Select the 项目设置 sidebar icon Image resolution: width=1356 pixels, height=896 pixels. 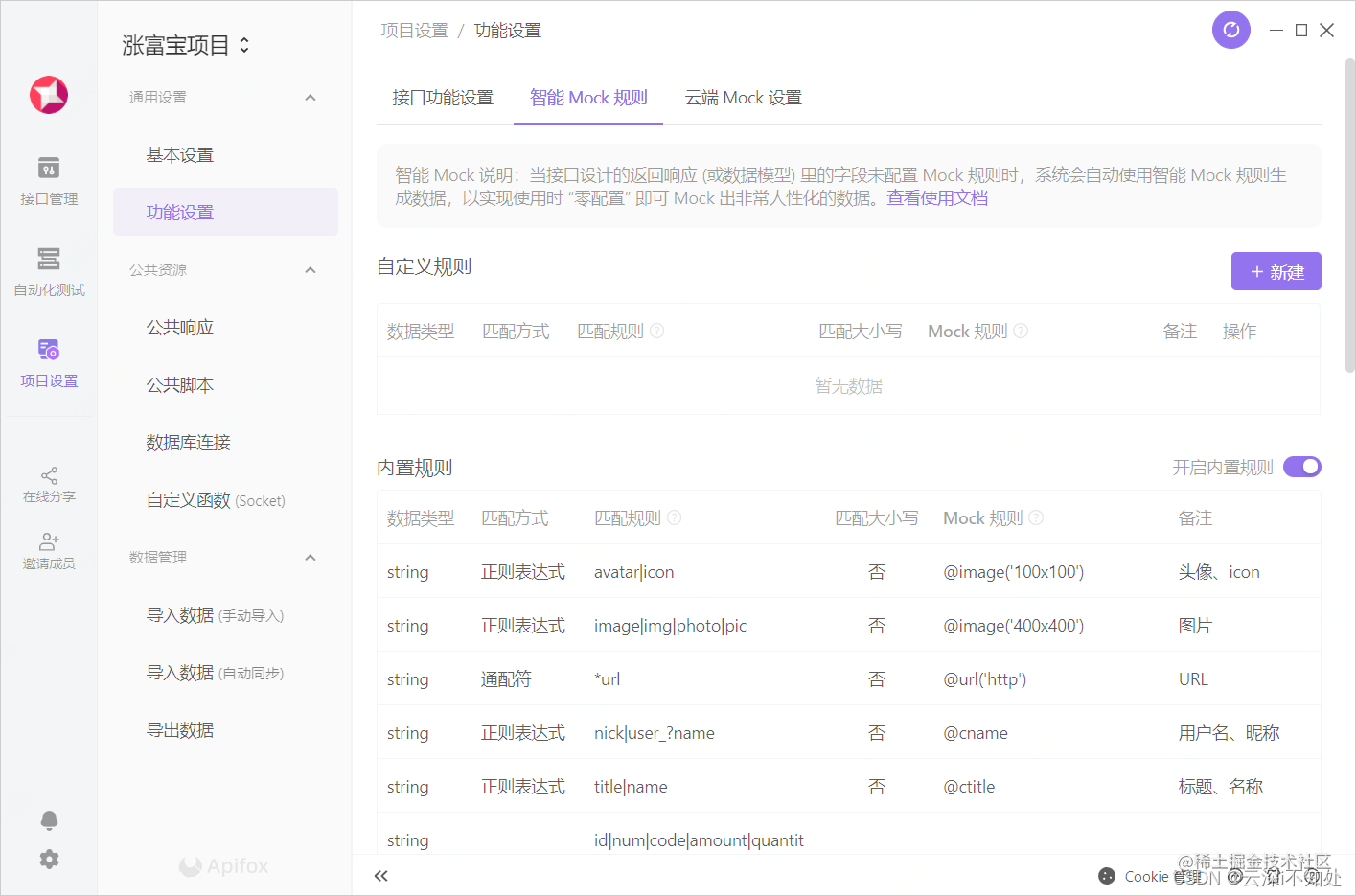[x=49, y=363]
